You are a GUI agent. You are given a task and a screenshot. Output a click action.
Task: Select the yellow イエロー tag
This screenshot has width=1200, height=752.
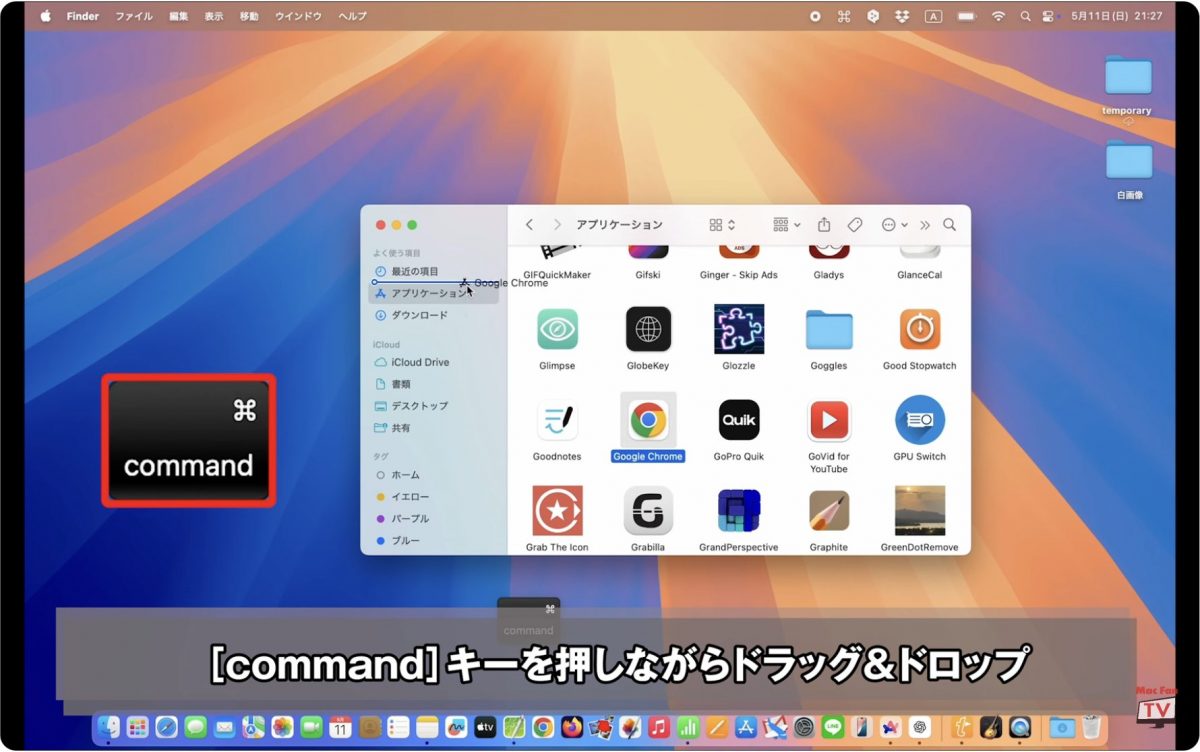pos(434,497)
